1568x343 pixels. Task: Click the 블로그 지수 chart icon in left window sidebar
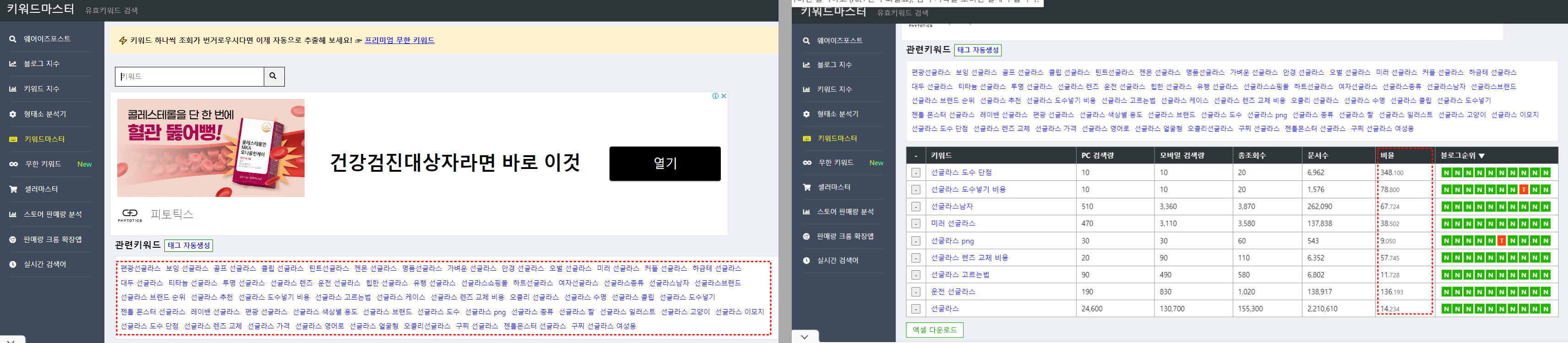[x=13, y=64]
